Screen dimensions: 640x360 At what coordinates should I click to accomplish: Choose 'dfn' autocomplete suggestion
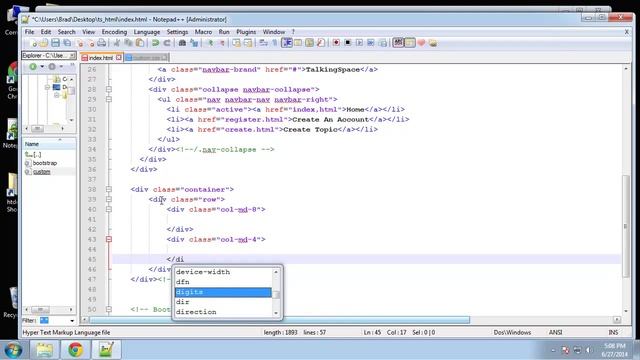tap(223, 282)
